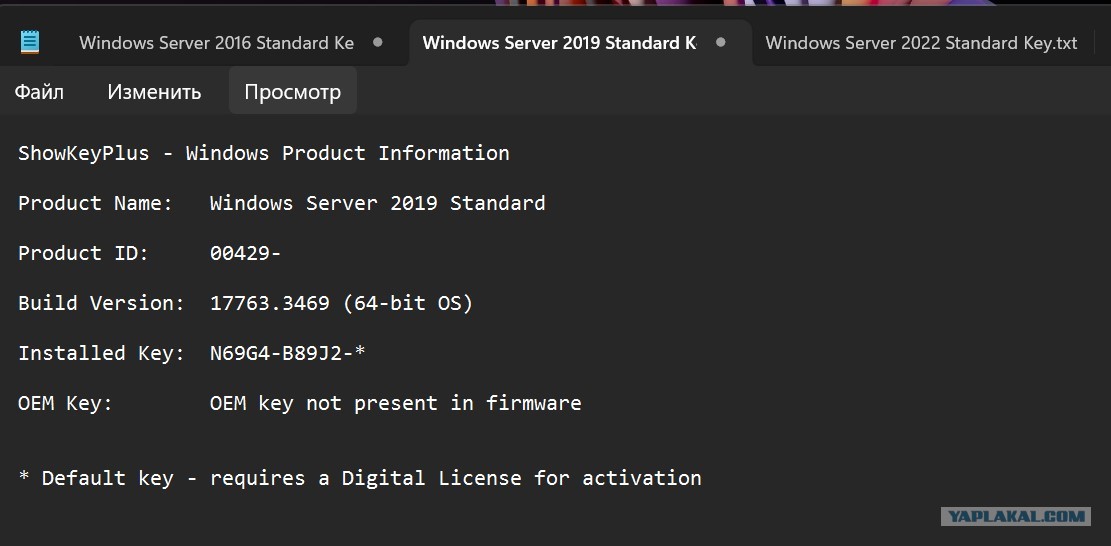The image size is (1111, 546).
Task: Click the installed key N69G4-B89J2-* text
Action: [288, 353]
